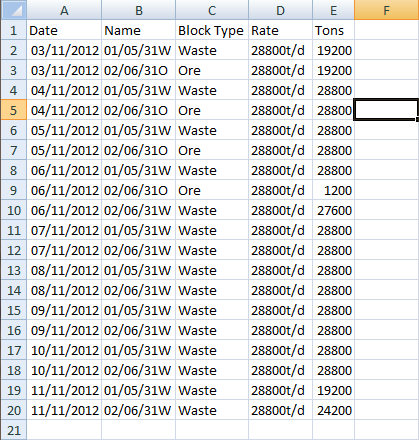Select cell containing 27600 tons
419x440 pixels.
click(x=333, y=210)
